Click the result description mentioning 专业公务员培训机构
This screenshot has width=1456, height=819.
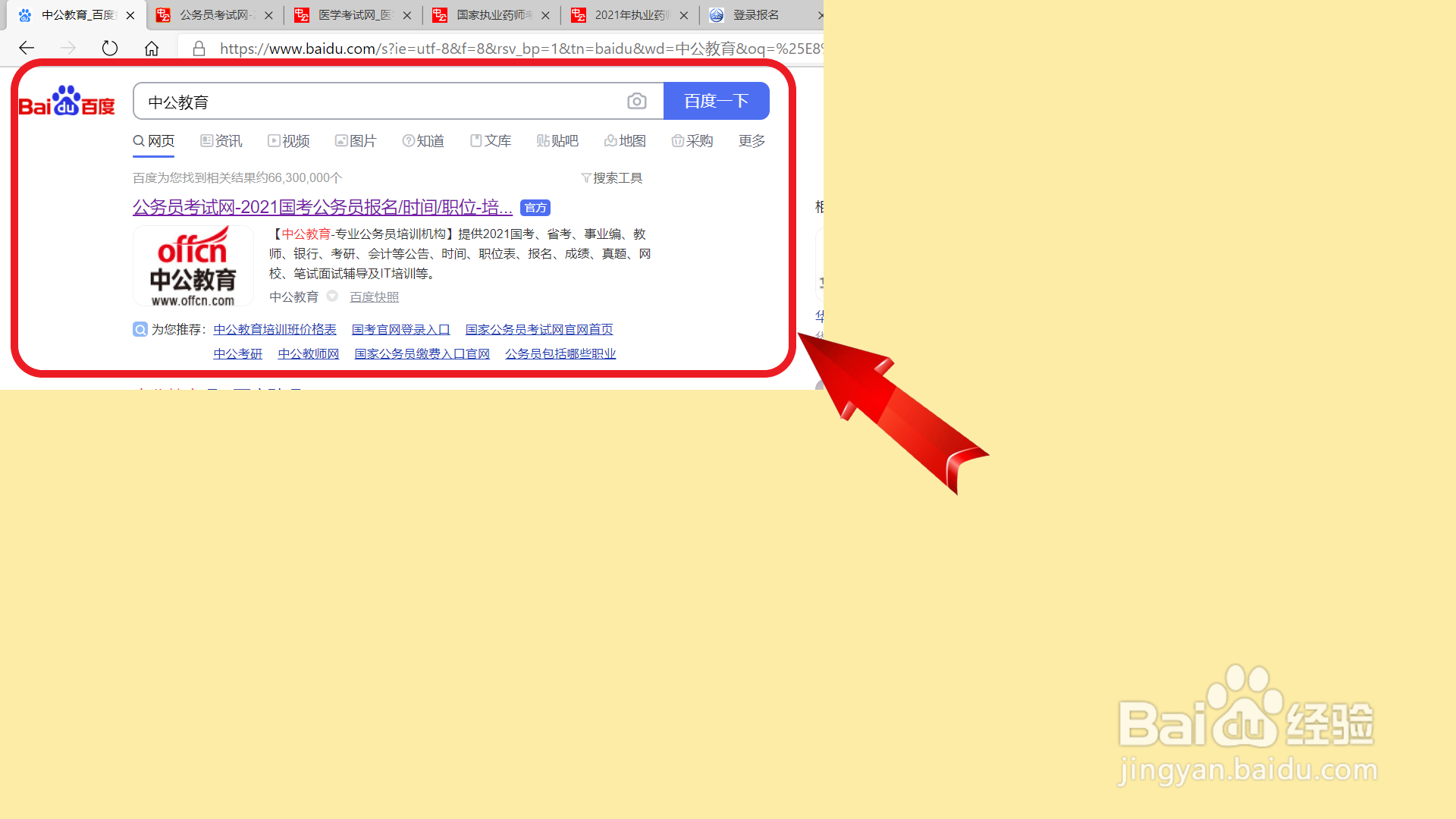(x=460, y=253)
